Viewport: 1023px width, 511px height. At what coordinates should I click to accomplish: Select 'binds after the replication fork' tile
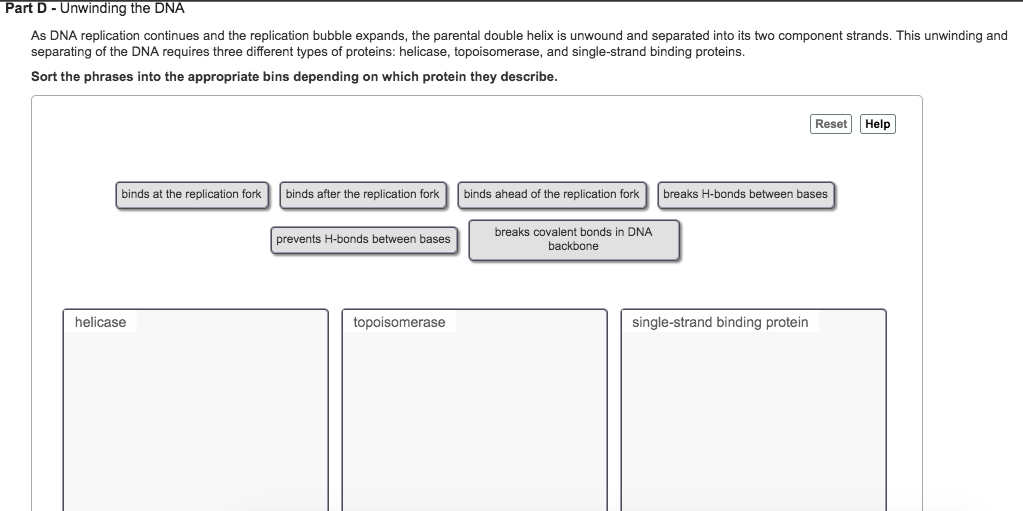363,194
